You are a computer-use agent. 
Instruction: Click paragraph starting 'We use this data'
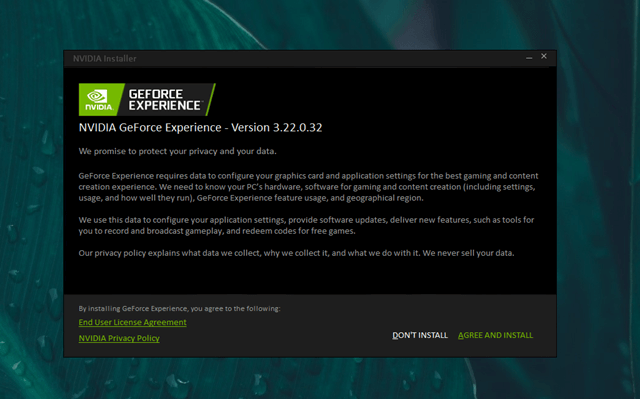click(306, 225)
